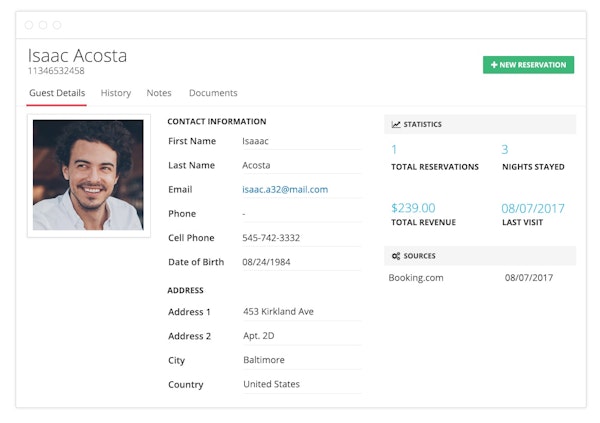Screen dimensions: 600x423
Task: Click the Booking.com source entry
Action: point(416,278)
